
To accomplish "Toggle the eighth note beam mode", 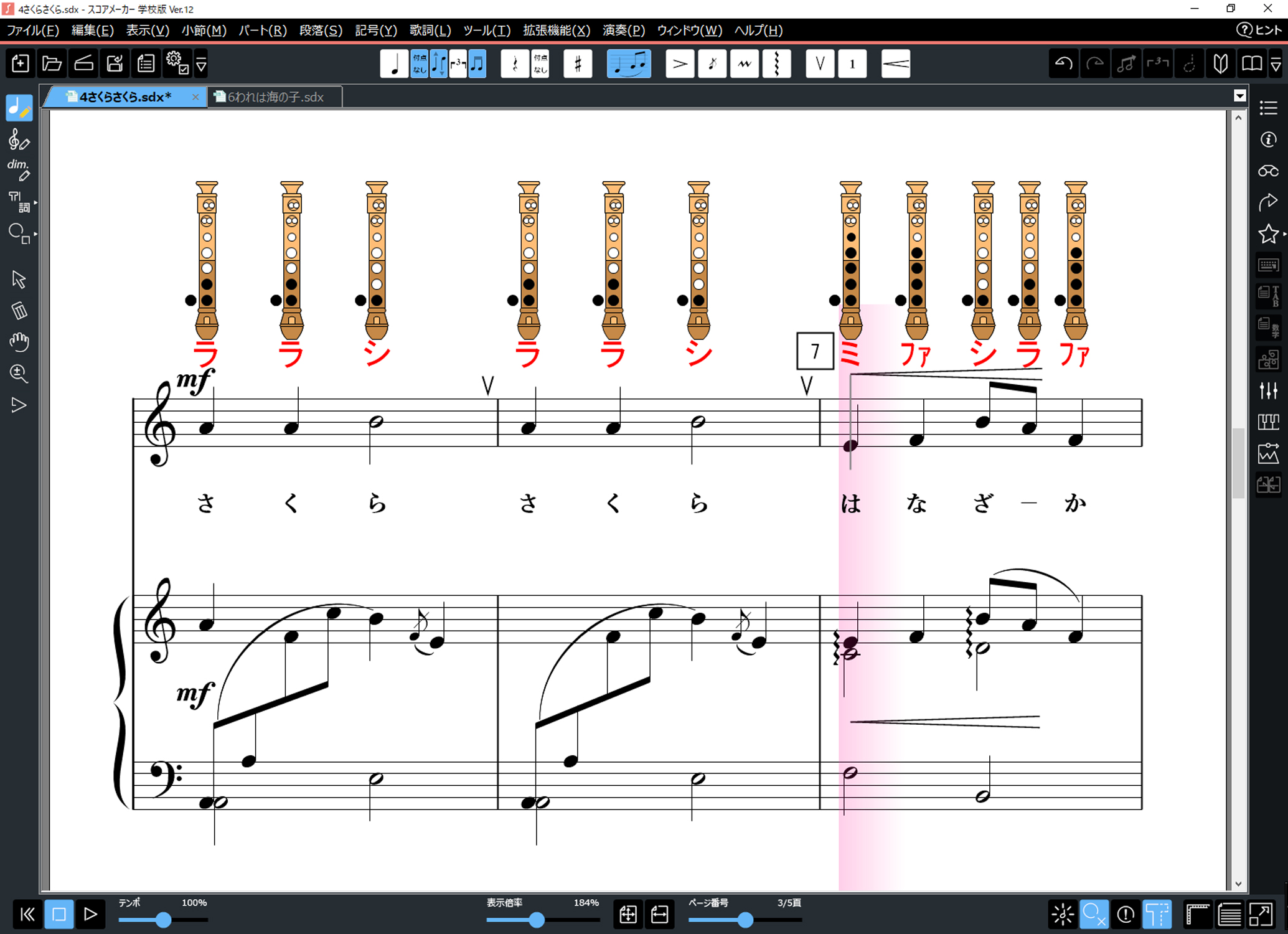I will (477, 64).
